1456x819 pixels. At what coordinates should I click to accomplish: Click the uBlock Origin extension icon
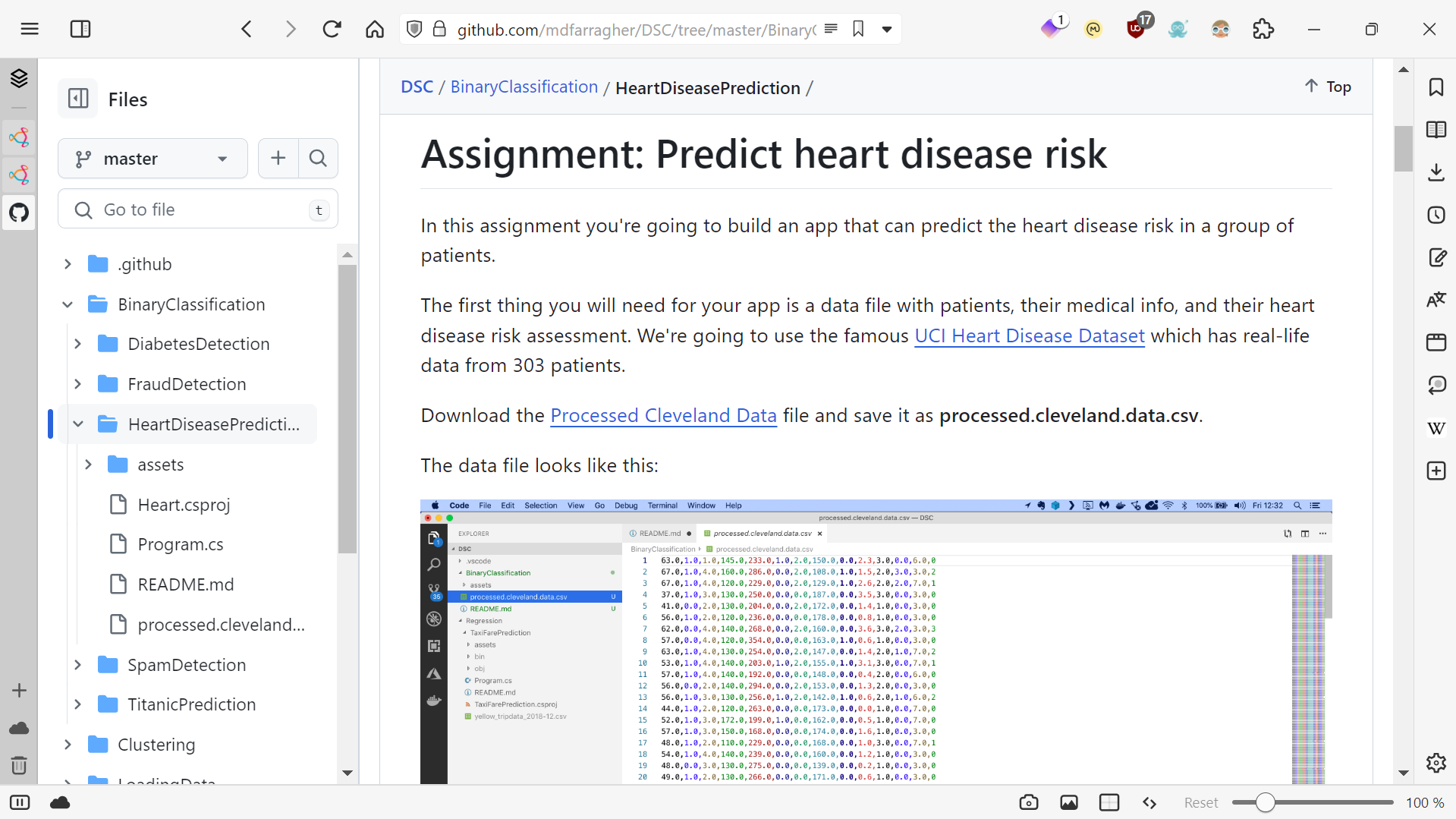(1136, 30)
